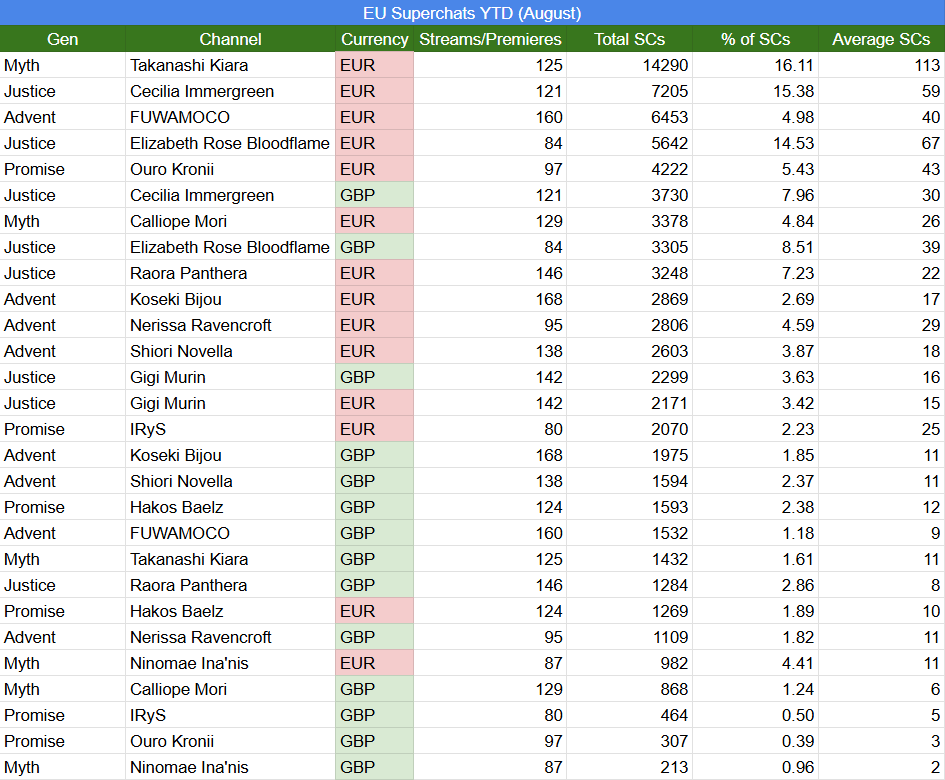Click Raora Panthera in the GBP row

click(188, 585)
